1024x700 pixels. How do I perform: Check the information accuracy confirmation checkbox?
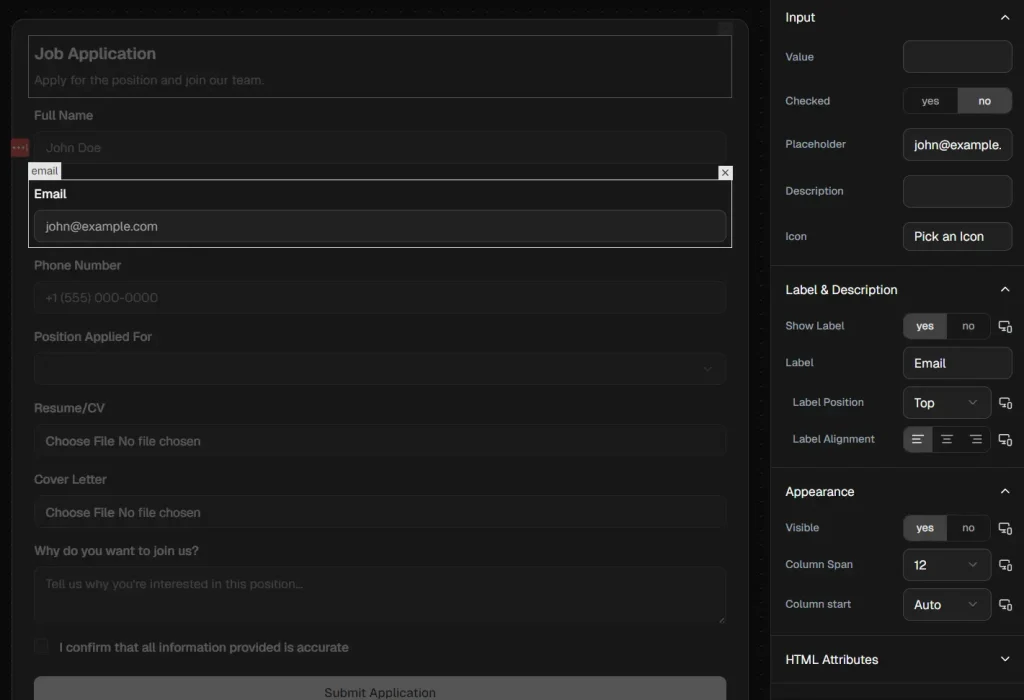41,645
